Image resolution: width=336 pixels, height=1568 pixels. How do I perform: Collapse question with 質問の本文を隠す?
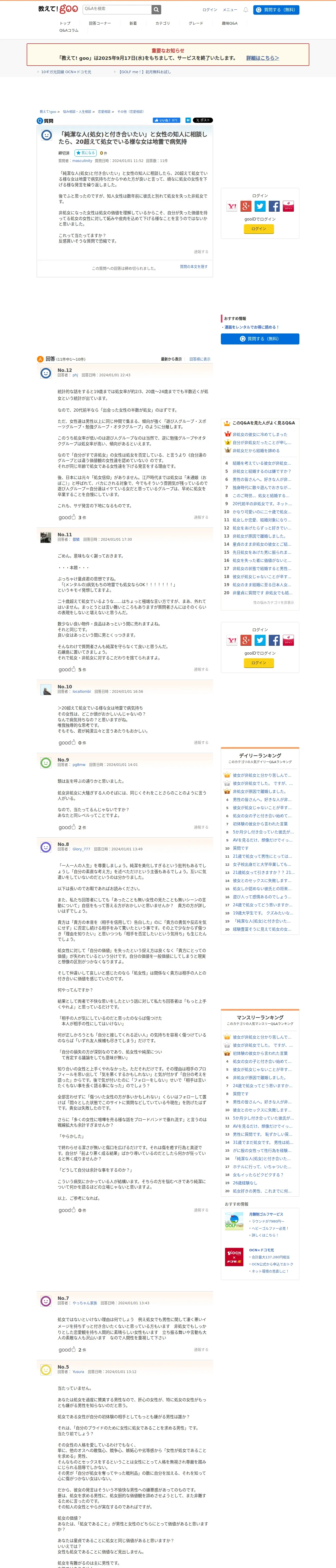tap(193, 267)
